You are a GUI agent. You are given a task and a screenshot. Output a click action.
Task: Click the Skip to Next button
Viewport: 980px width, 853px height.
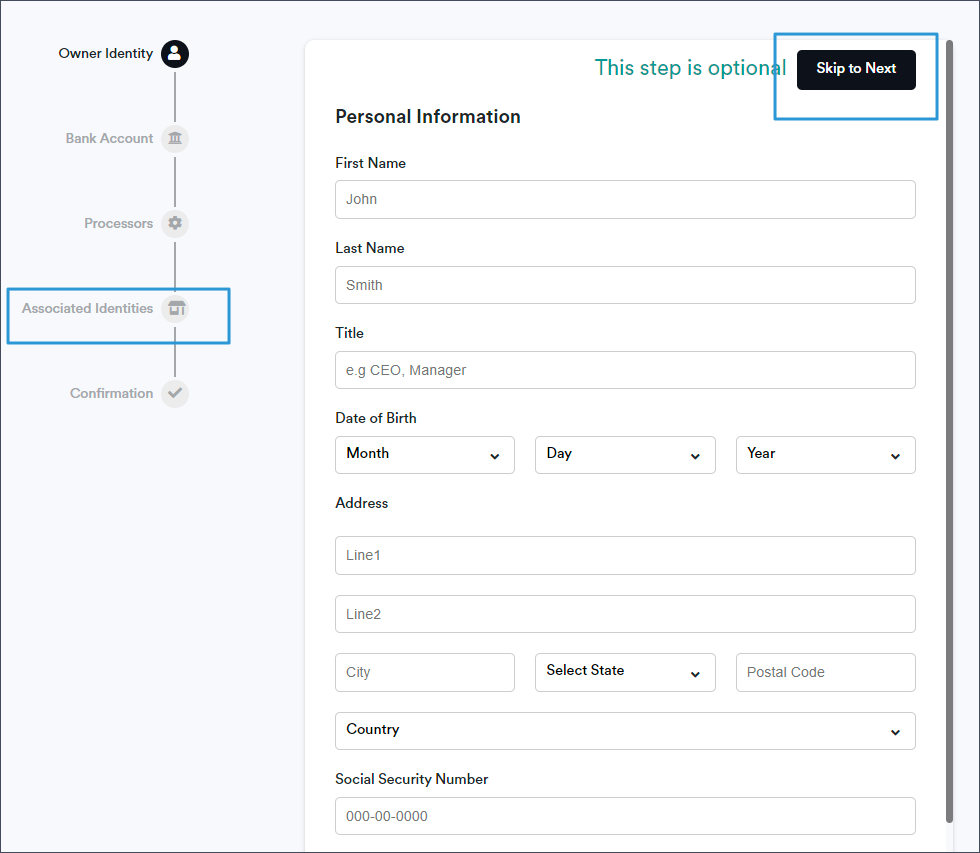[856, 69]
